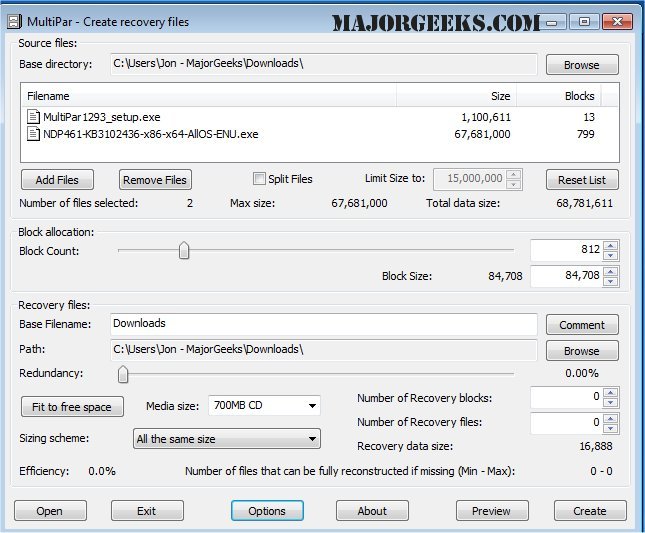
Task: Browse for source Base directory
Action: [581, 65]
